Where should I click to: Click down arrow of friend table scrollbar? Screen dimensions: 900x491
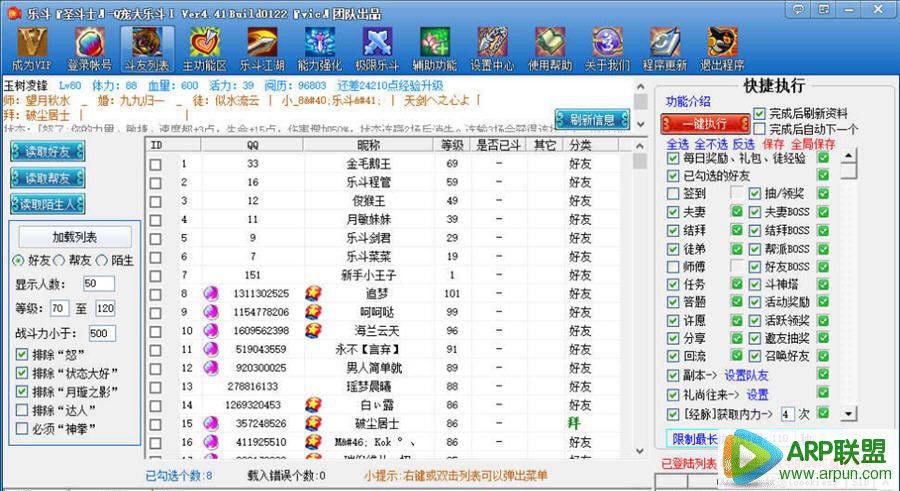(x=640, y=451)
